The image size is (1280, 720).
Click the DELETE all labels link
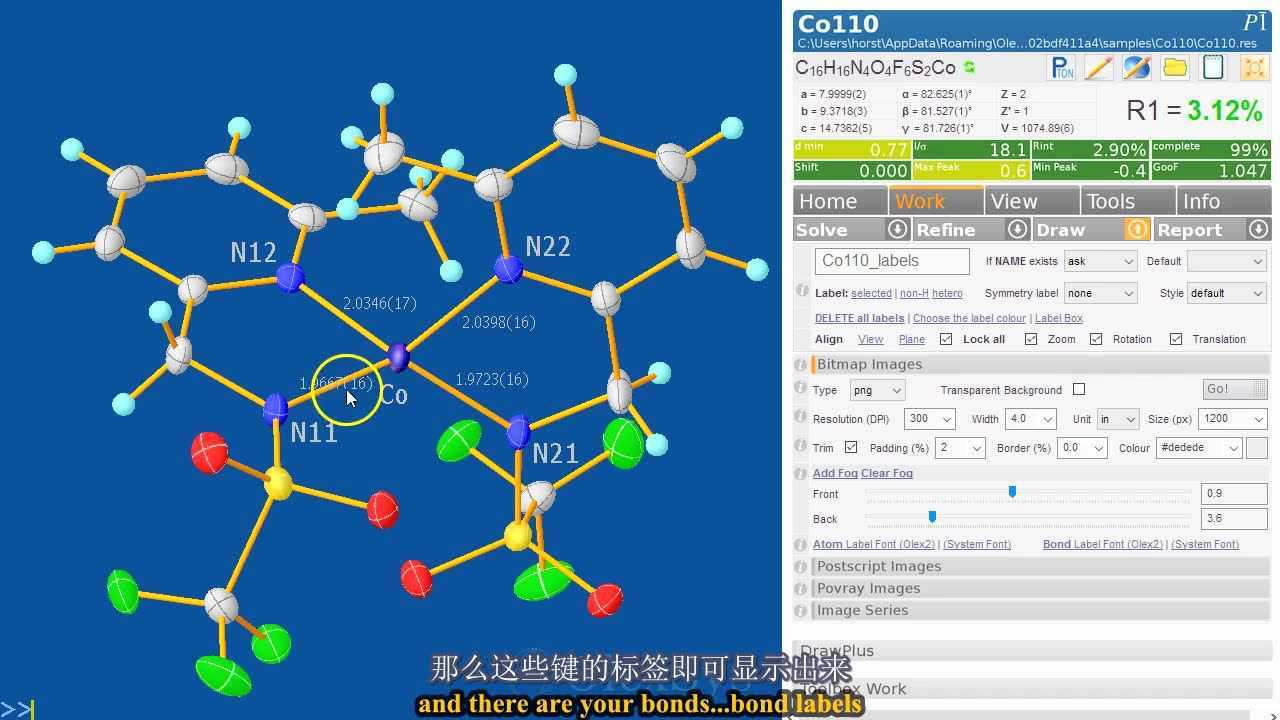tap(859, 318)
